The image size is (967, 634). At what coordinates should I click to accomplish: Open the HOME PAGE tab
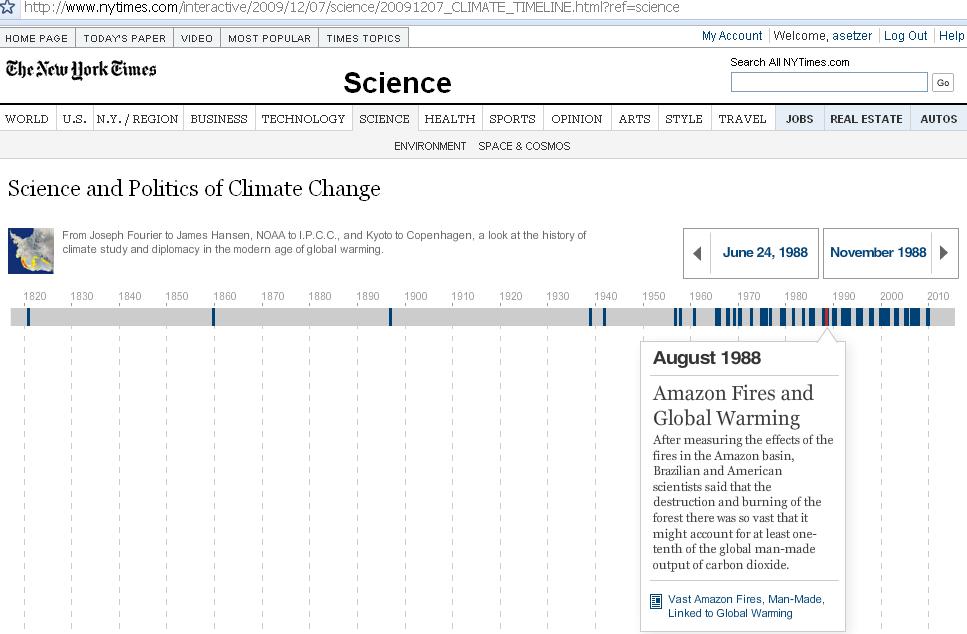pos(37,38)
